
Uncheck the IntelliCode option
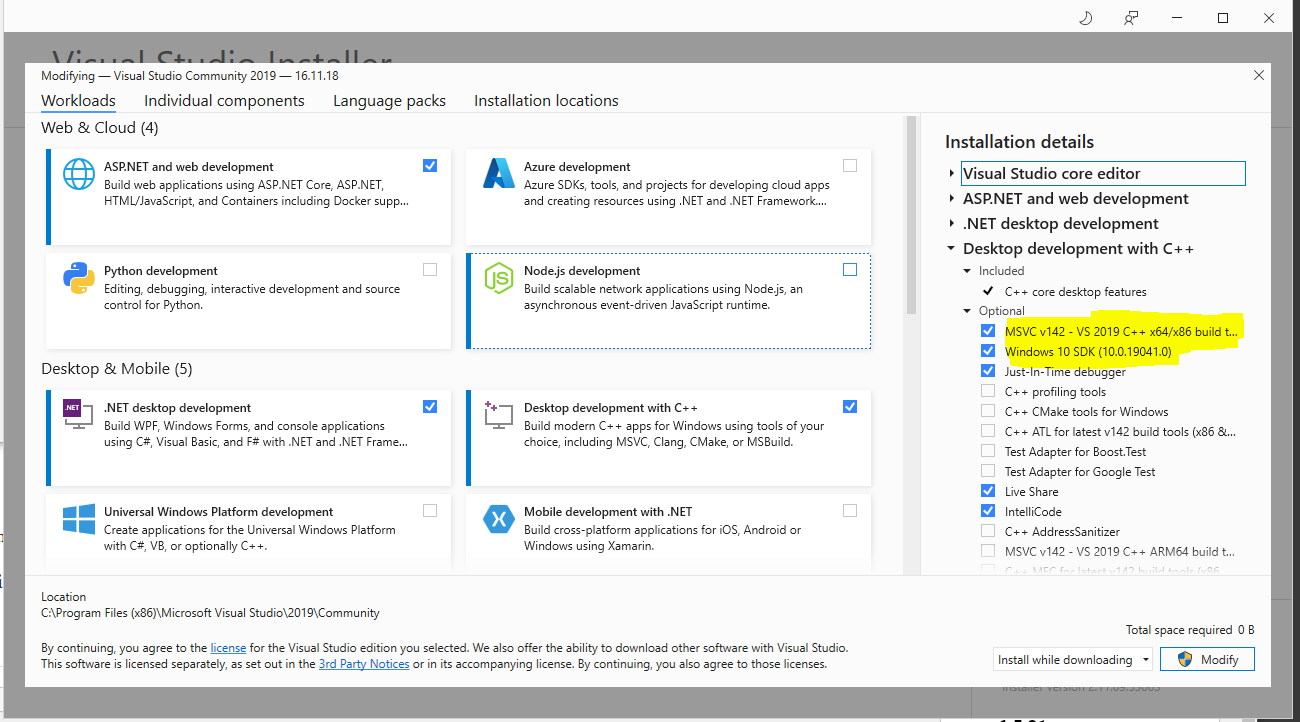point(988,511)
